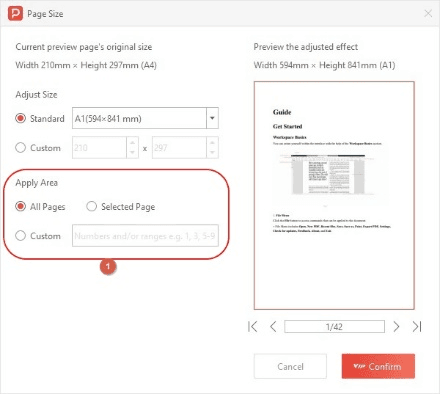Screen dimensions: 440x394
Task: Open the standard size dropdown arrow
Action: pos(212,118)
